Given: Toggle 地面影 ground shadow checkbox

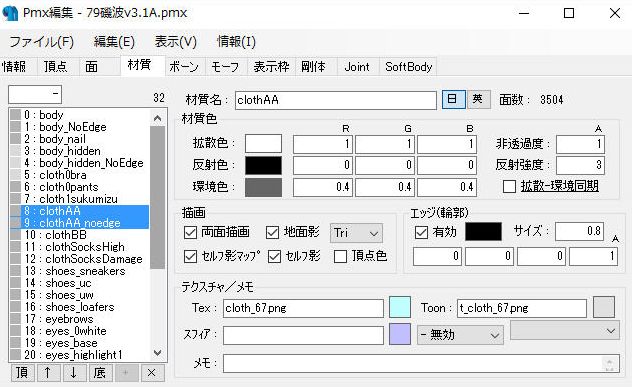Looking at the screenshot, I should [272, 233].
